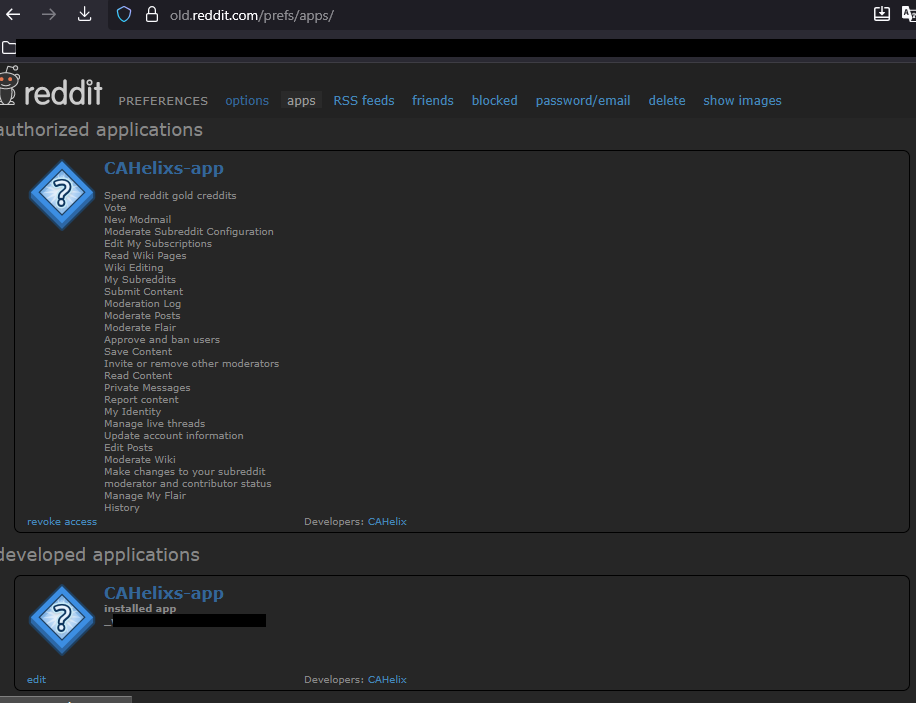This screenshot has width=916, height=703.
Task: Click the 'developed applications' heading
Action: [100, 555]
